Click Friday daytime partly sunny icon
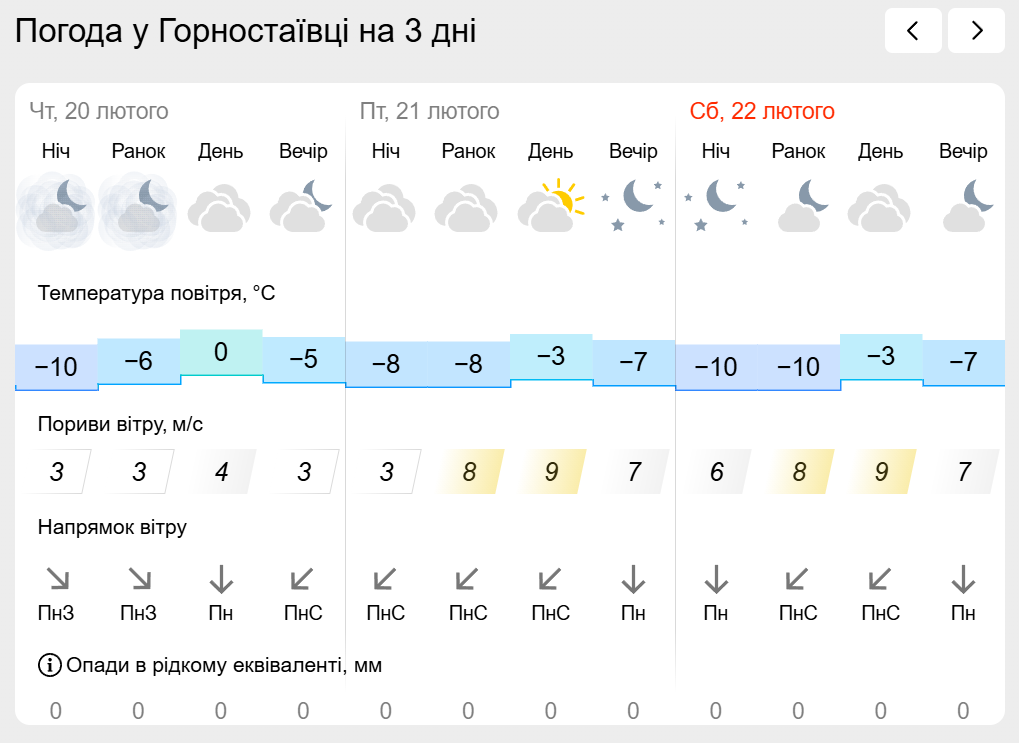The width and height of the screenshot is (1019, 743). pyautogui.click(x=550, y=205)
